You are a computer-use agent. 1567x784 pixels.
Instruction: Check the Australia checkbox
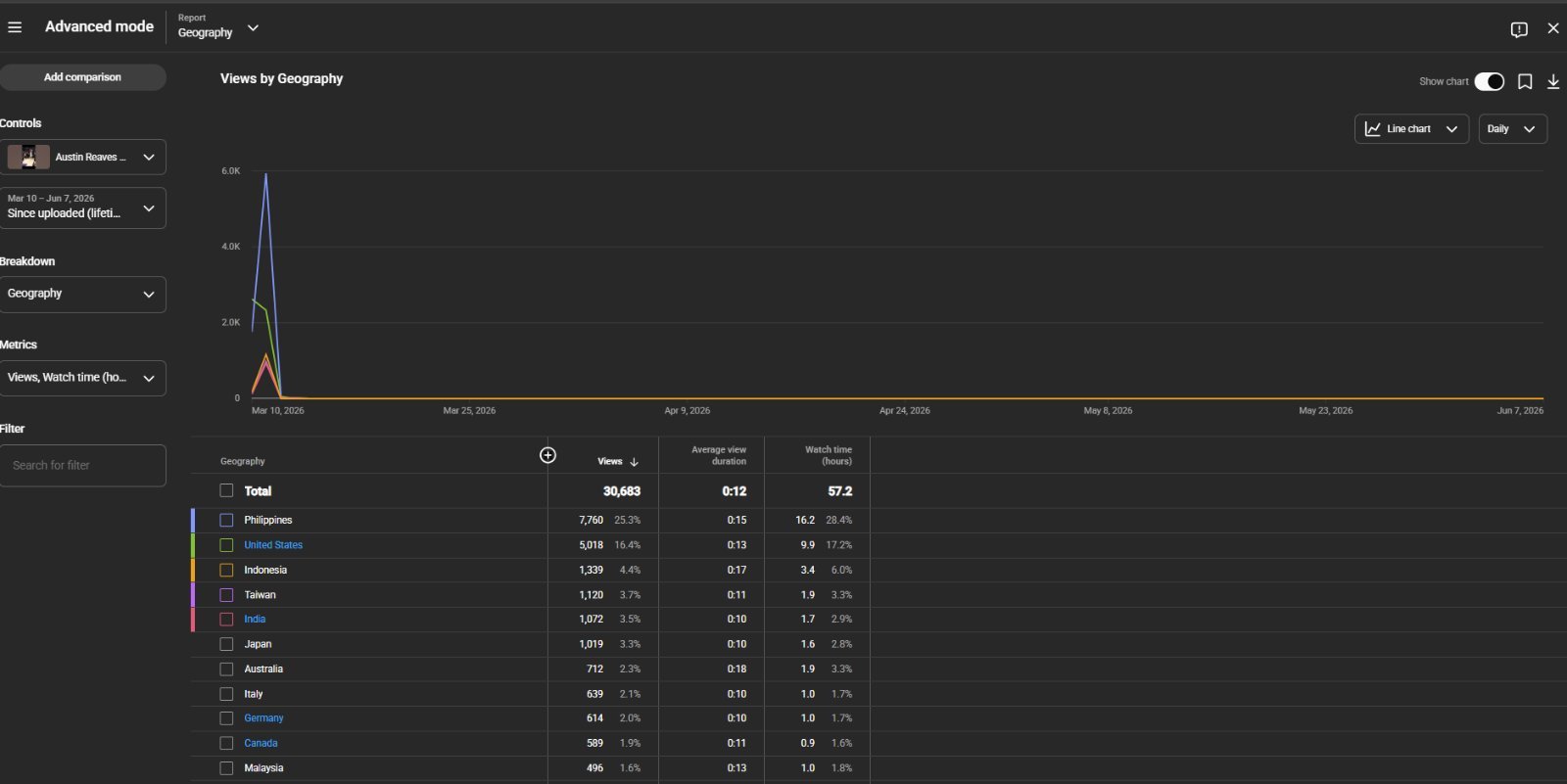coord(226,669)
